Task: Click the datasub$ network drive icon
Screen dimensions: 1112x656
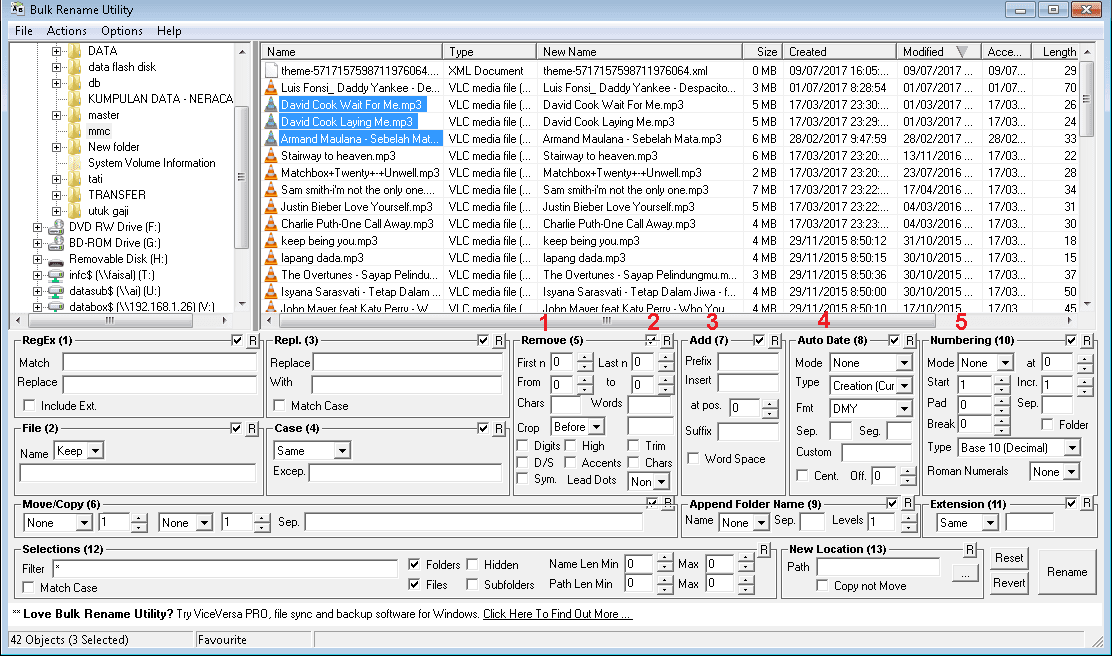Action: pyautogui.click(x=56, y=291)
